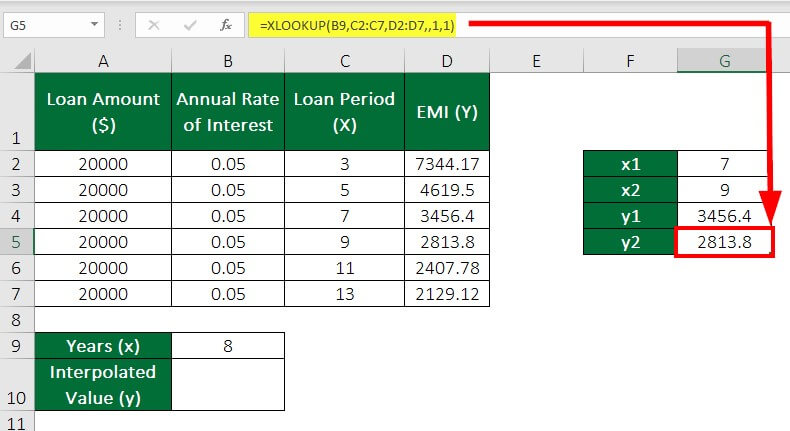Select row 4 header
This screenshot has width=790, height=431.
tap(16, 216)
